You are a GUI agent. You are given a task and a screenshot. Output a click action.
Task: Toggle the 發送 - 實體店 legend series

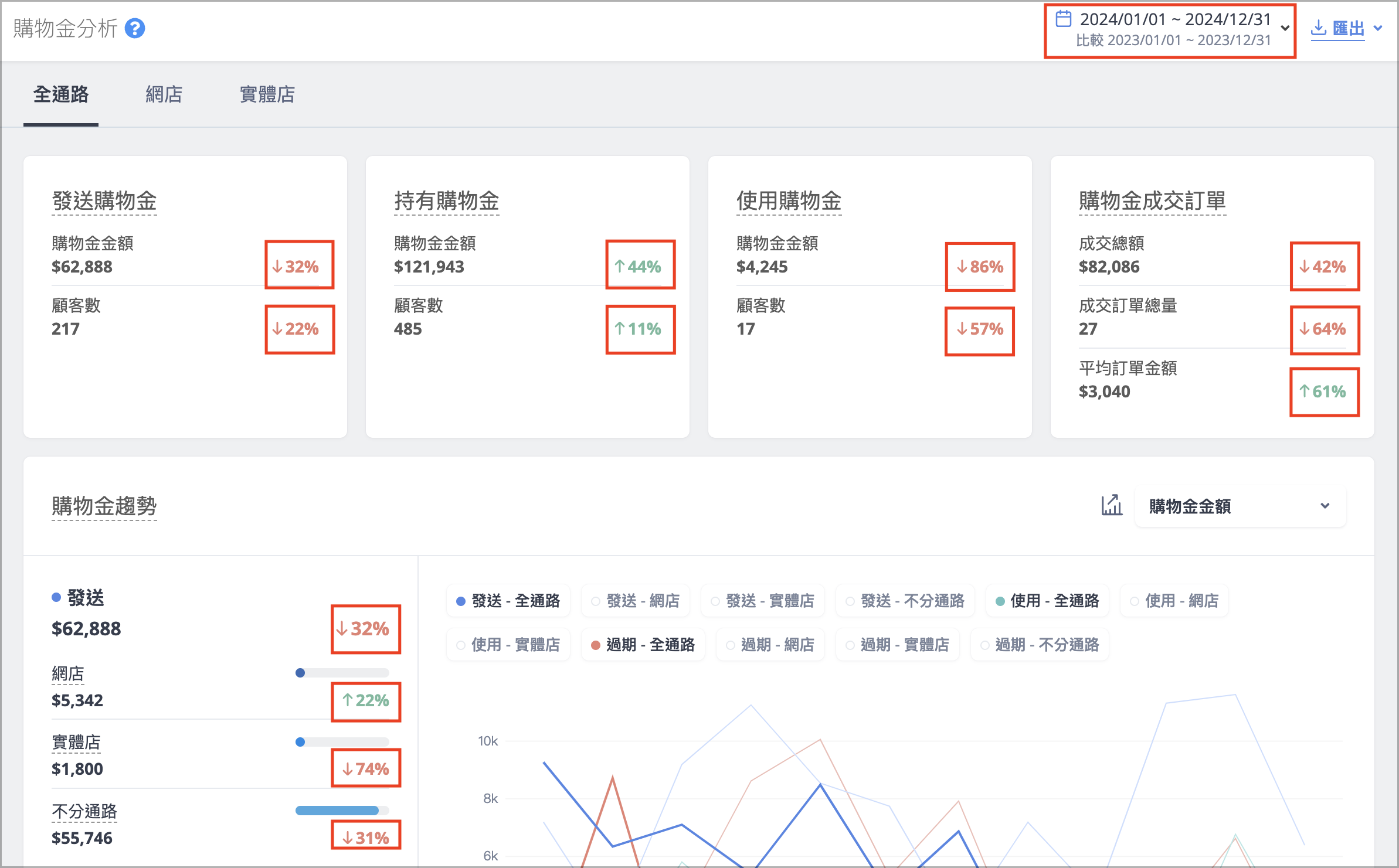point(762,601)
